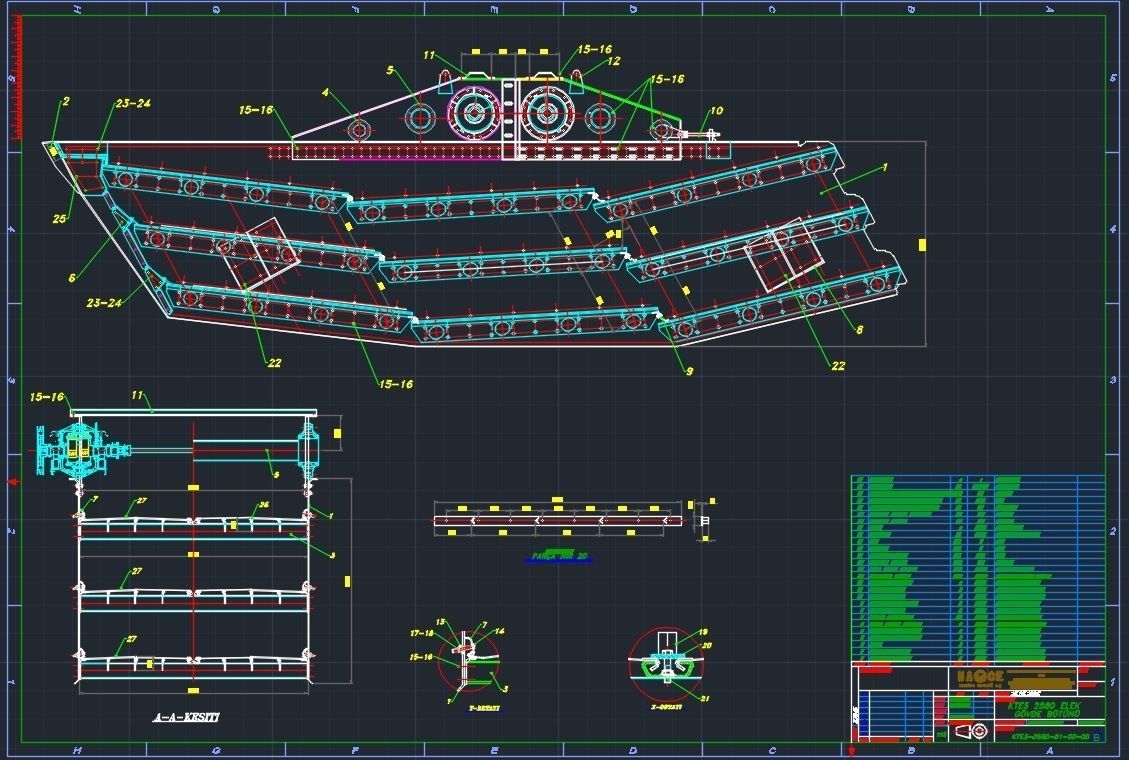Screen dimensions: 1129x760
Task: Click part label 21 in the X detail
Action: coord(704,698)
